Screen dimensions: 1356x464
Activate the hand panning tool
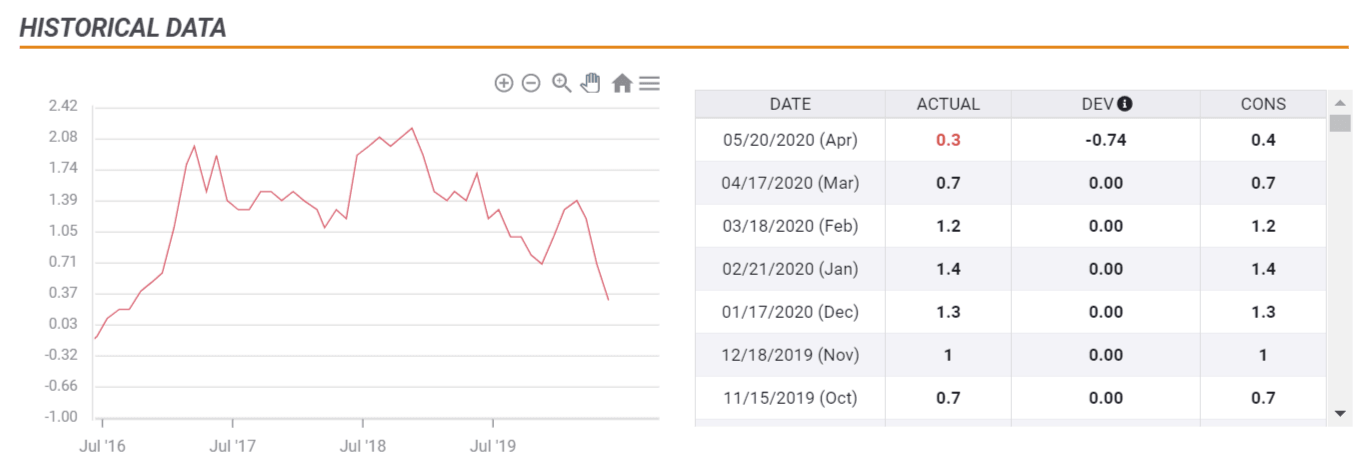tap(591, 83)
